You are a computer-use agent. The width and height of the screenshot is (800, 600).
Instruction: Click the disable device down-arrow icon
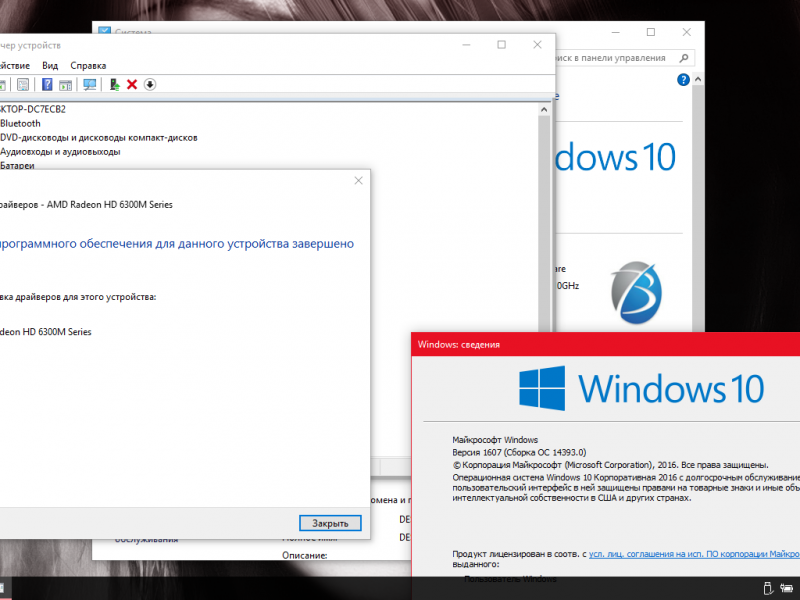[x=149, y=85]
